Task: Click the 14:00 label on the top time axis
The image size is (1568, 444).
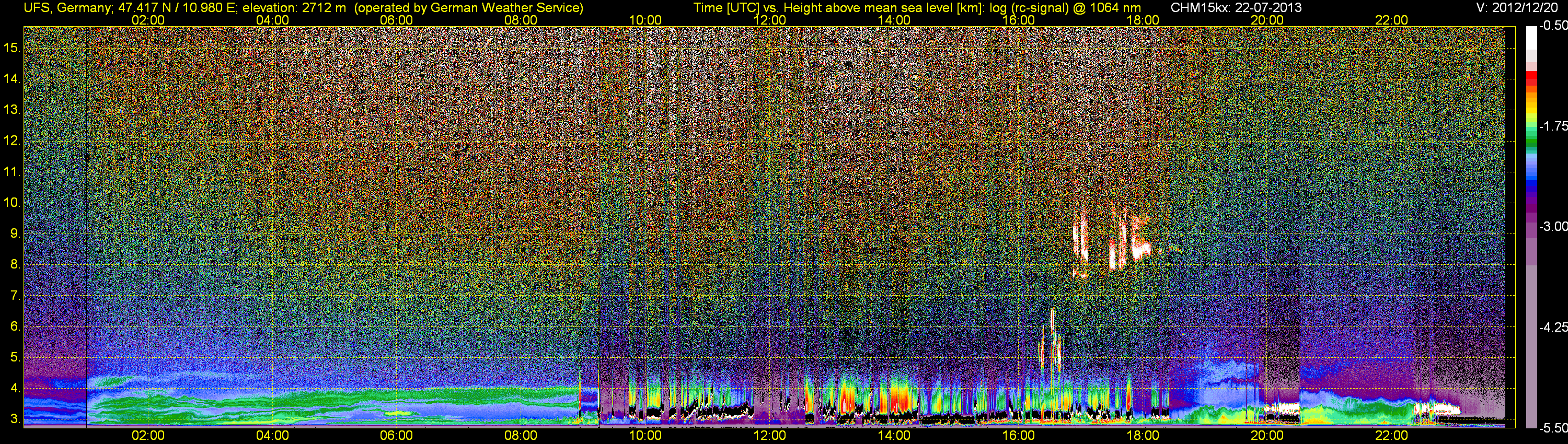Action: [894, 20]
